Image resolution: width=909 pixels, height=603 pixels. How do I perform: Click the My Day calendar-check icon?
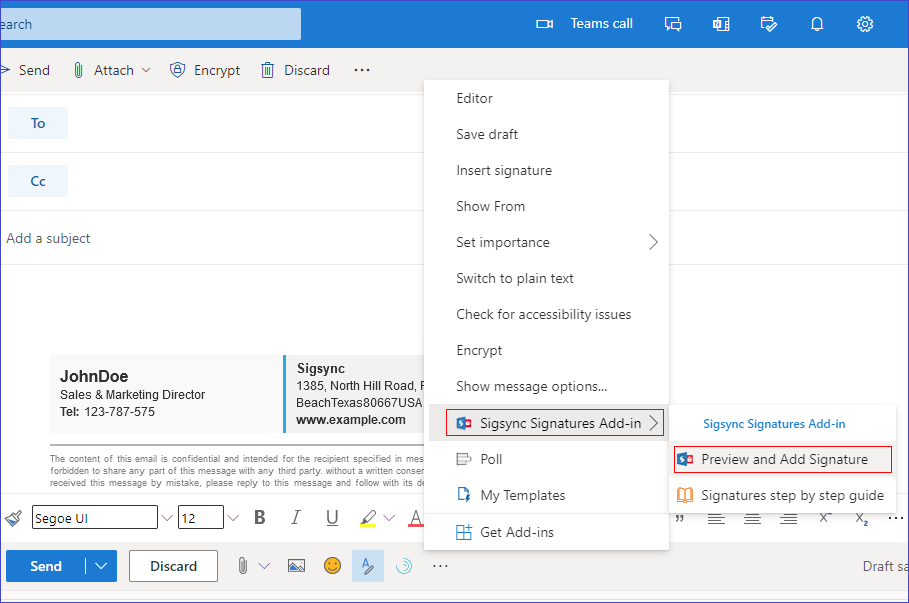pos(768,24)
